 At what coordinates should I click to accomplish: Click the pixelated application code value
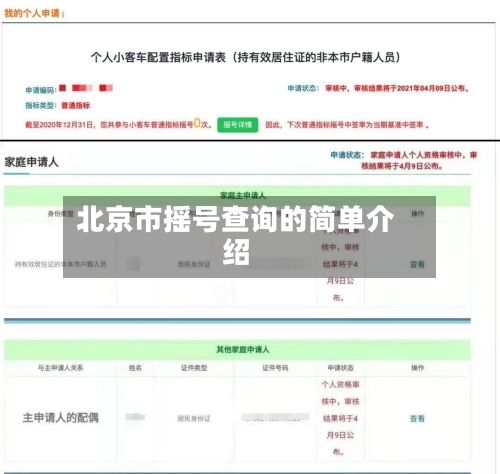tap(86, 88)
